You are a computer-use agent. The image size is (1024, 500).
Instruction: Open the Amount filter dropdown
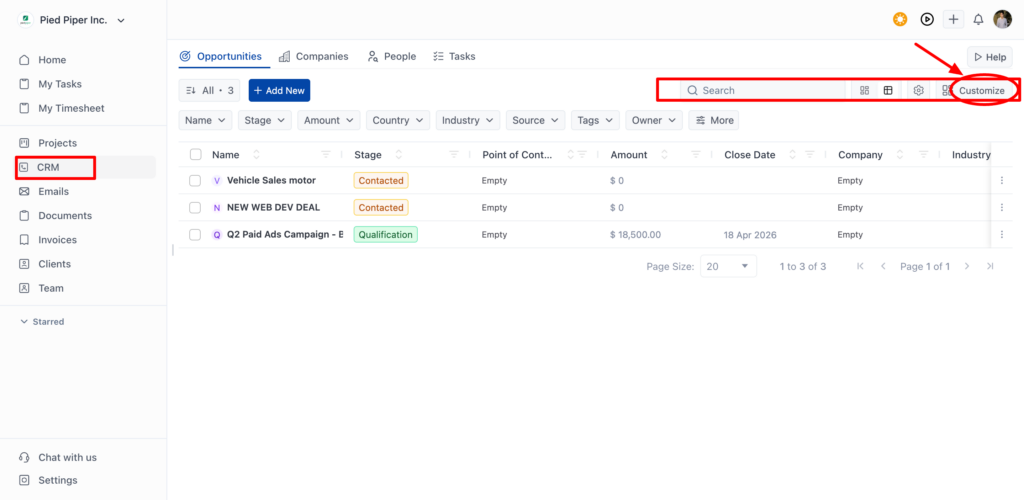pos(328,120)
